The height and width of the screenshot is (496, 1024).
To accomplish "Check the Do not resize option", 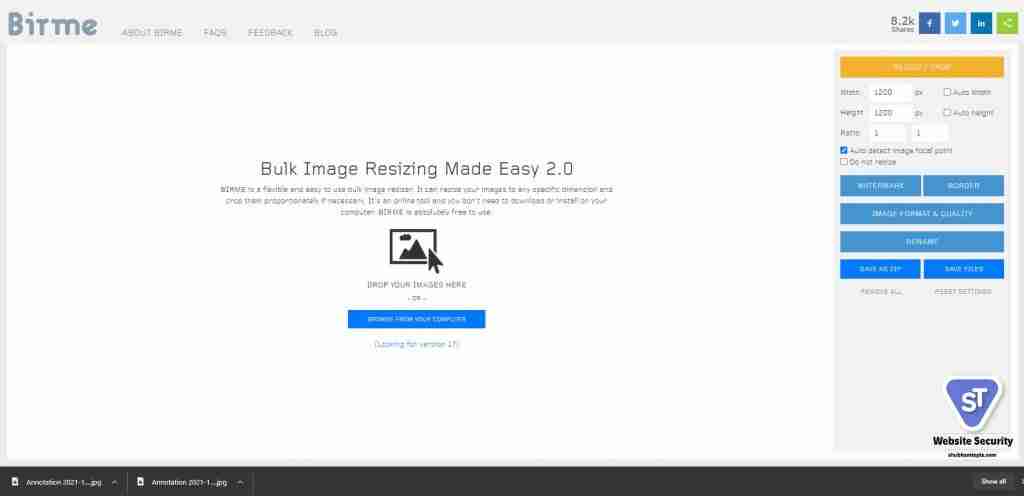I will [x=844, y=161].
